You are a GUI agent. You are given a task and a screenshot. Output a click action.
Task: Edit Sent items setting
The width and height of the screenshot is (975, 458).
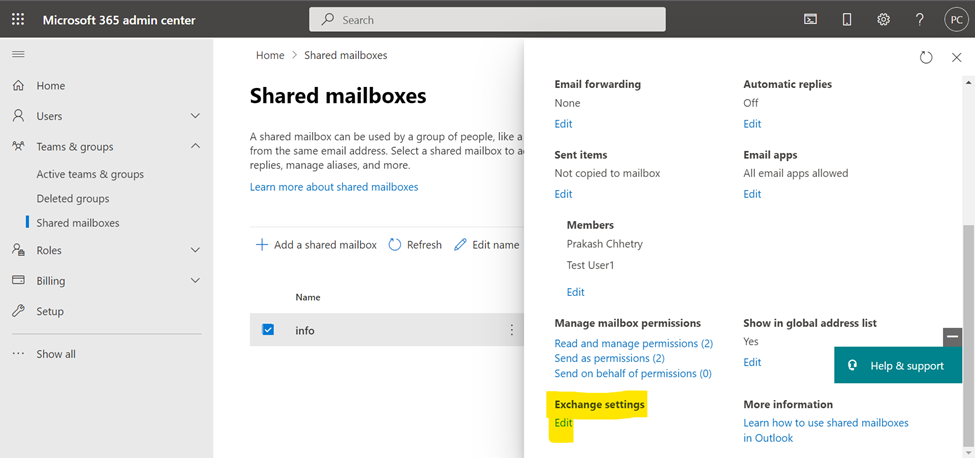563,194
